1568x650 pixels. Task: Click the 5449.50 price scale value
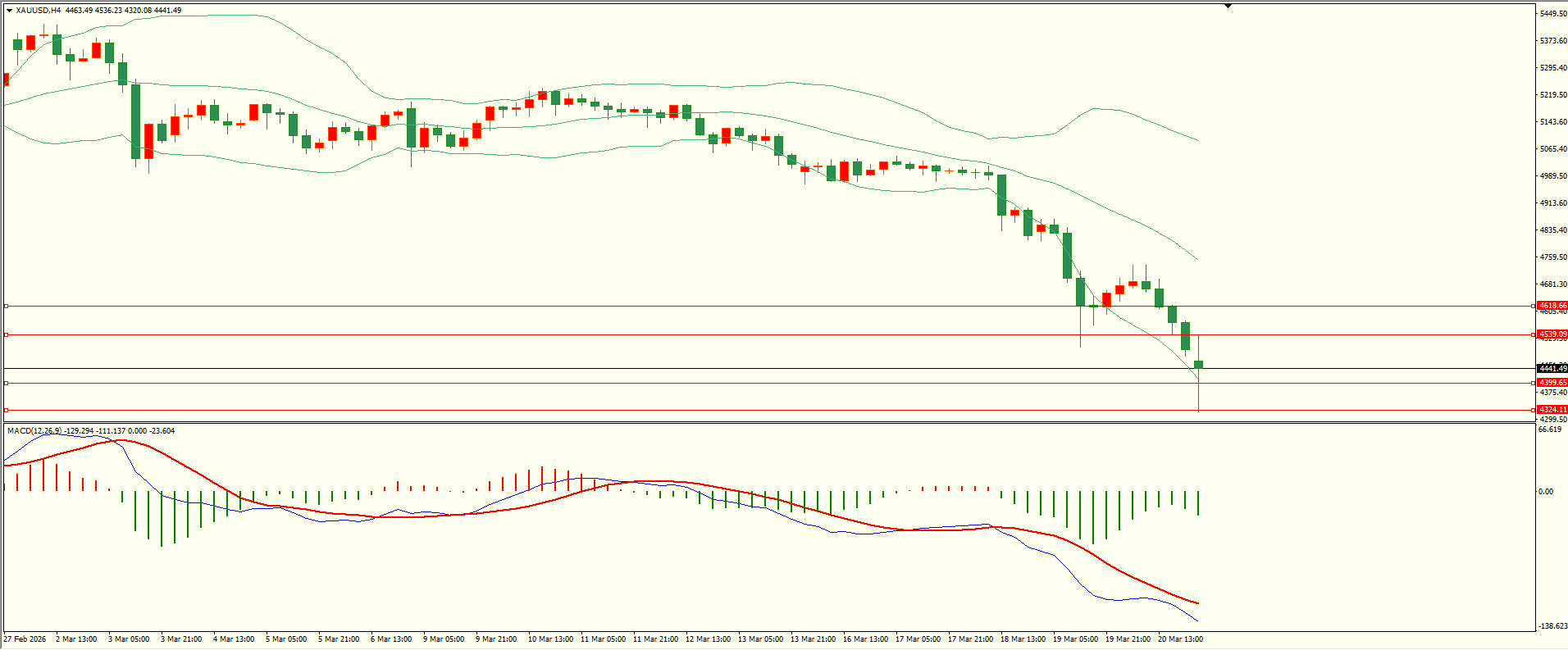pyautogui.click(x=1552, y=14)
